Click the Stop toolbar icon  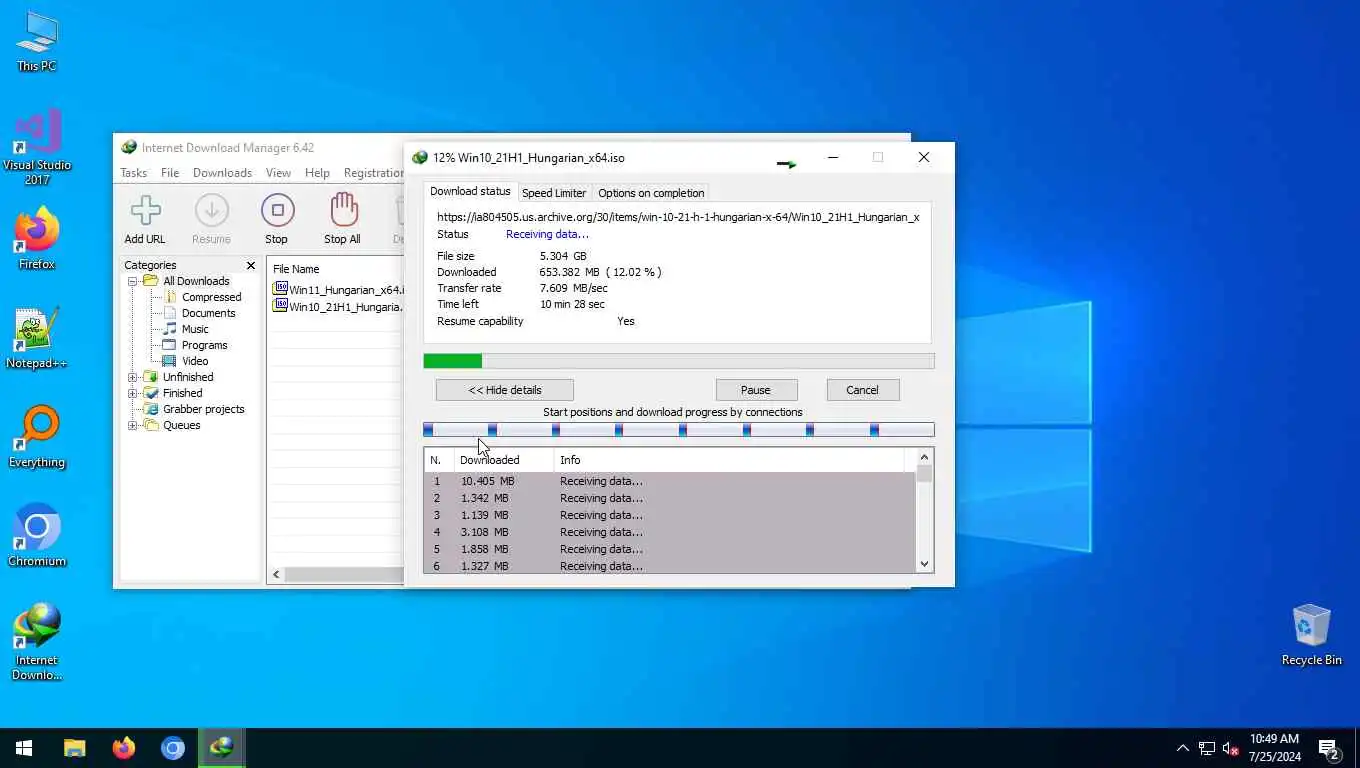tap(277, 211)
